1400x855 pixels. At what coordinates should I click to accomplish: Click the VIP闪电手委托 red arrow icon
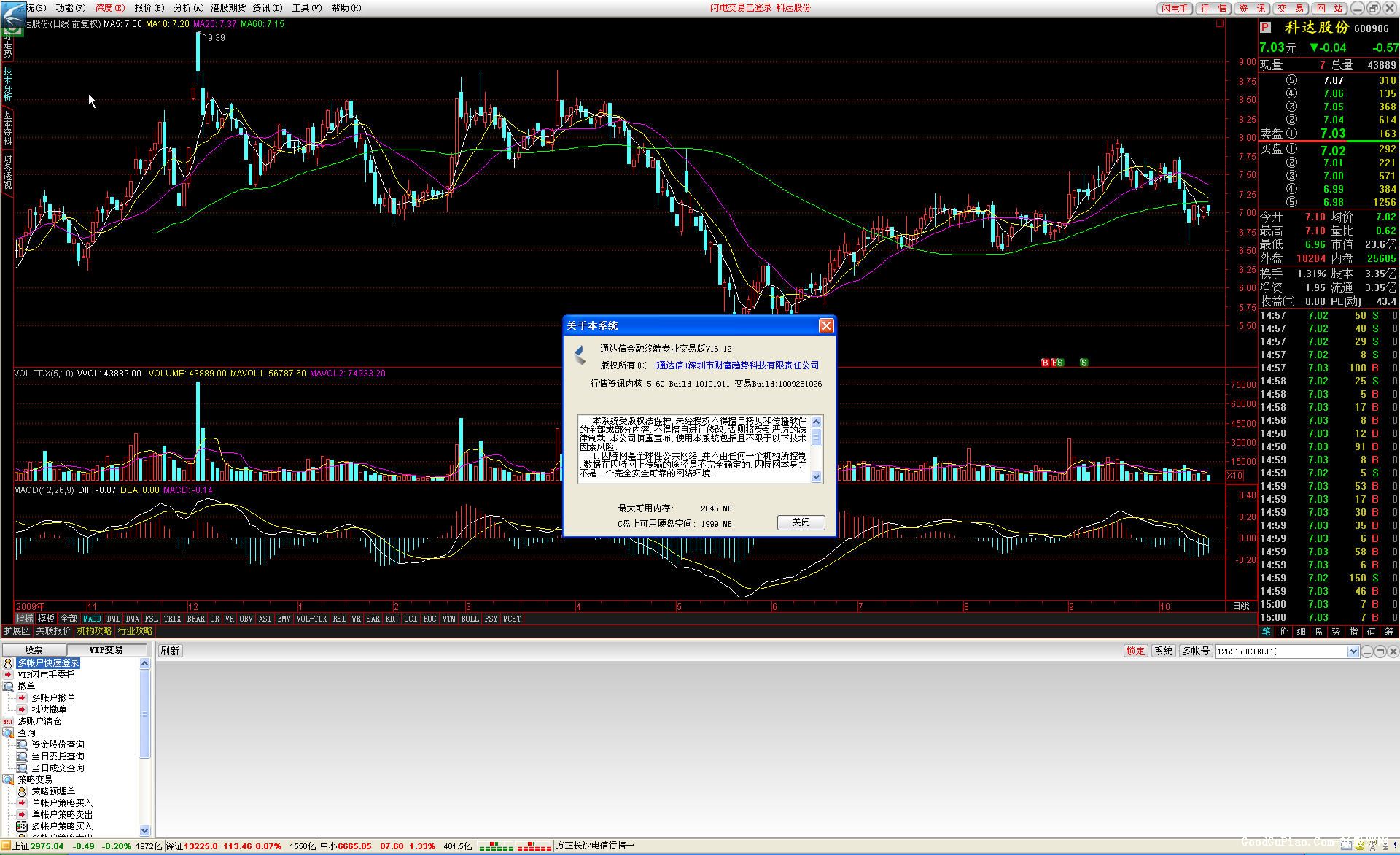[x=8, y=675]
